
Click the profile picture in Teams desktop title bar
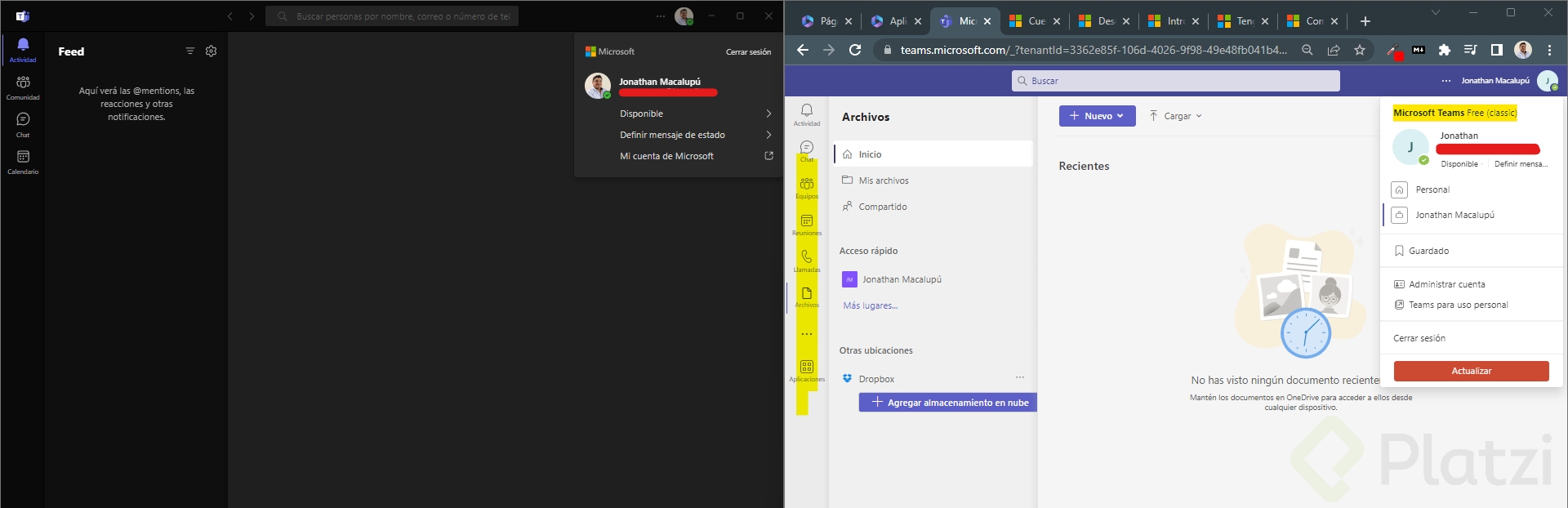(x=684, y=16)
